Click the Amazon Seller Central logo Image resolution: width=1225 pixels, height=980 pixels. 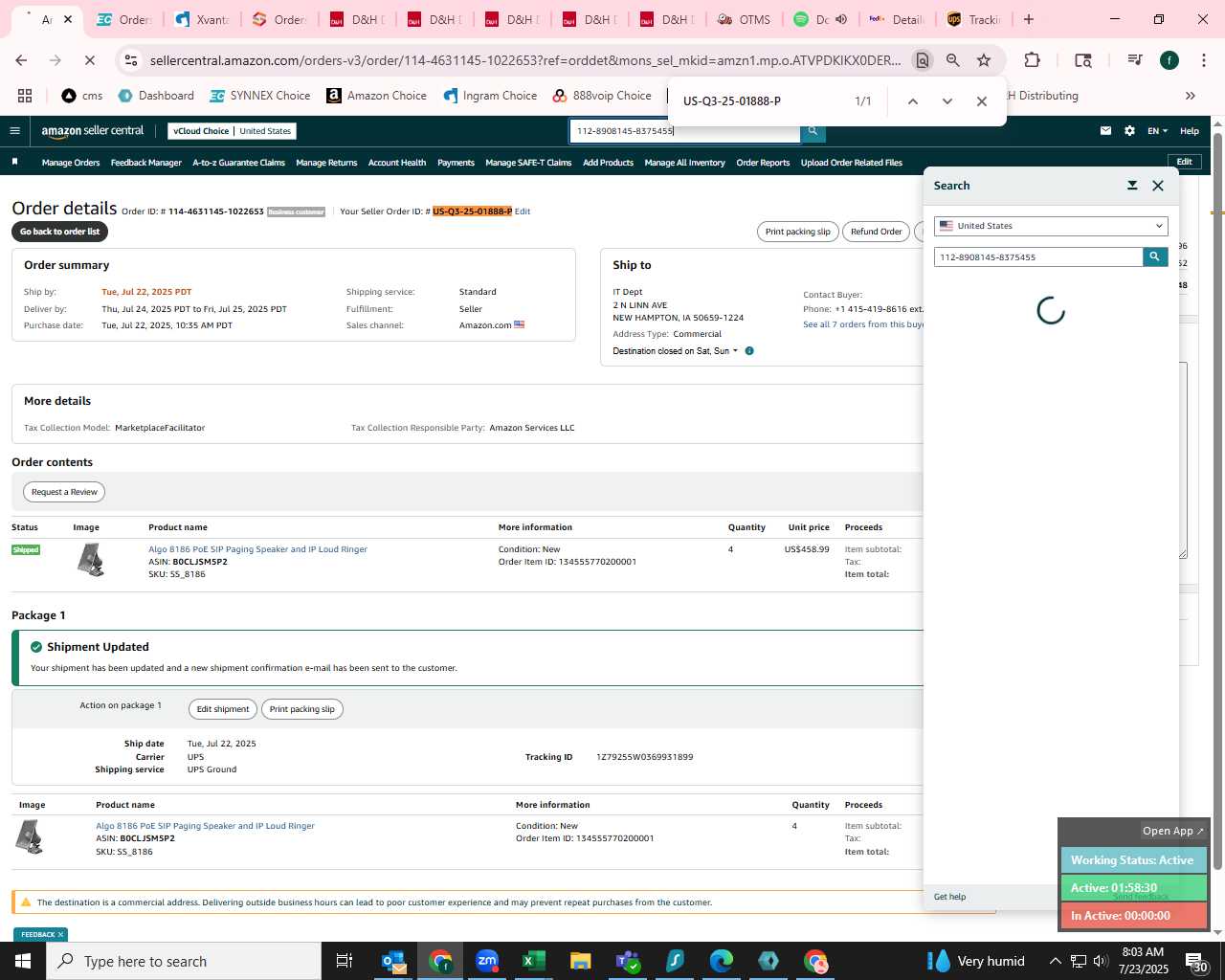[x=92, y=131]
